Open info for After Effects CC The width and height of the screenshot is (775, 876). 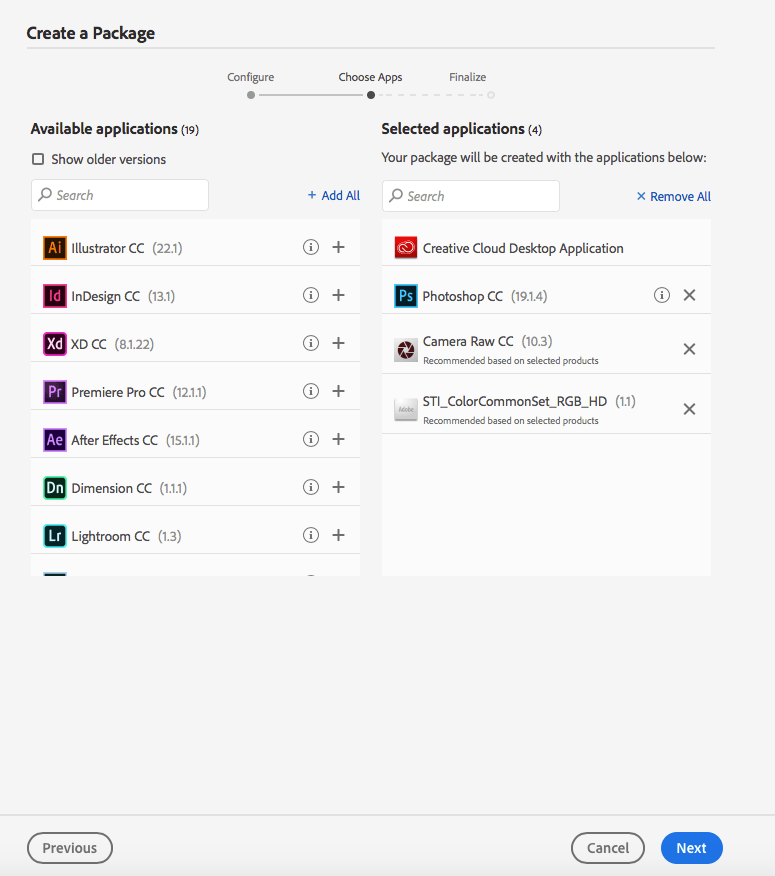[311, 439]
